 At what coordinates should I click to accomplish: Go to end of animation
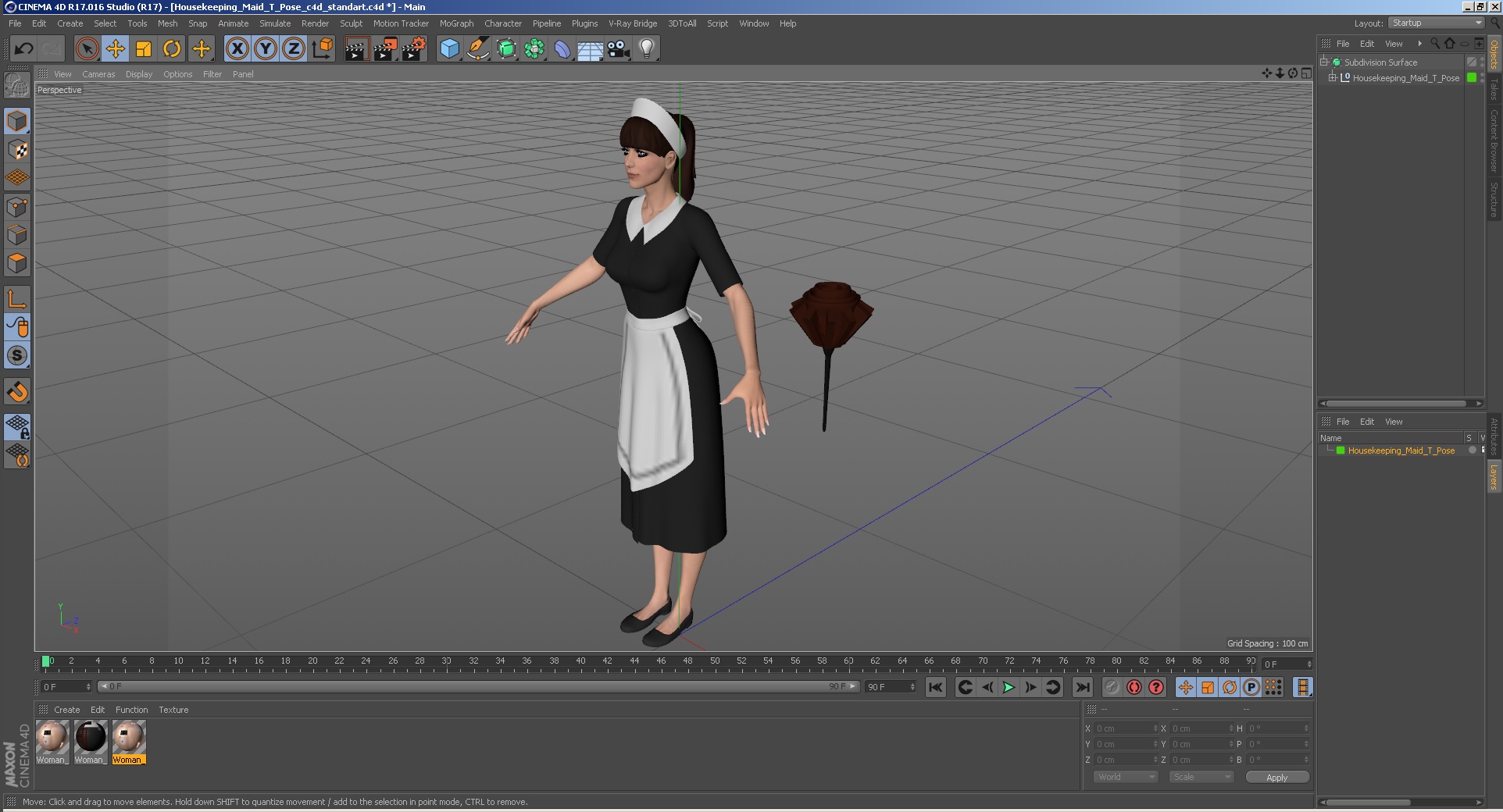1082,687
